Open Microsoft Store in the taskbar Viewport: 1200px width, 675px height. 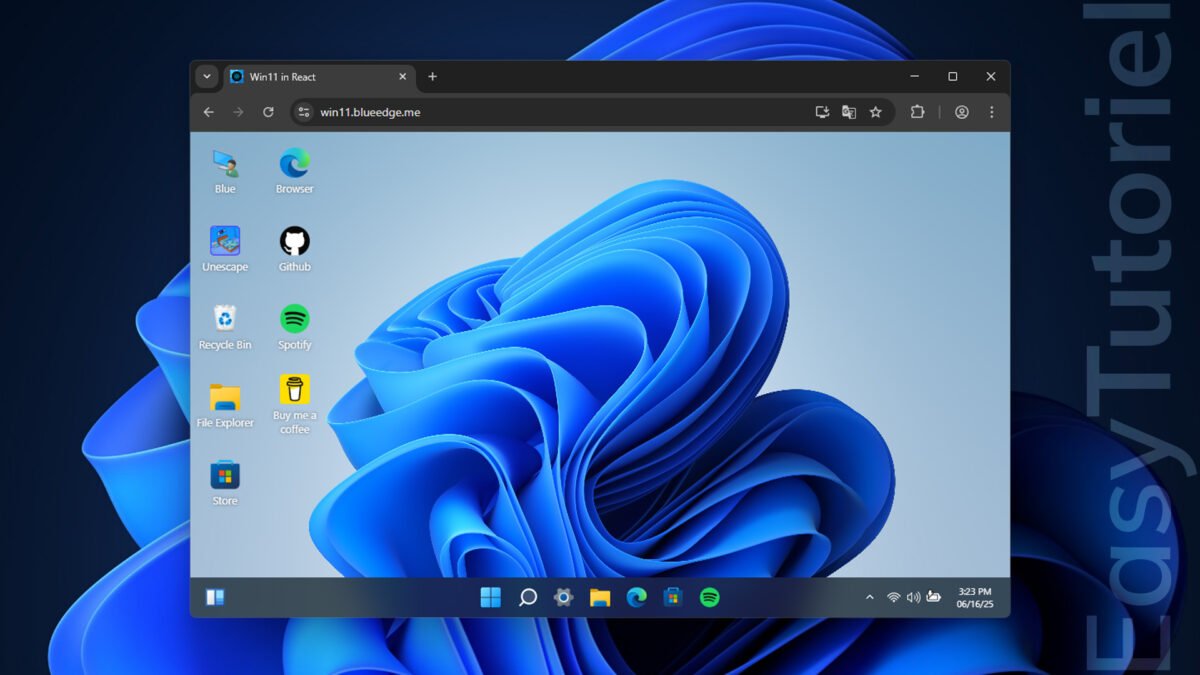pos(673,597)
